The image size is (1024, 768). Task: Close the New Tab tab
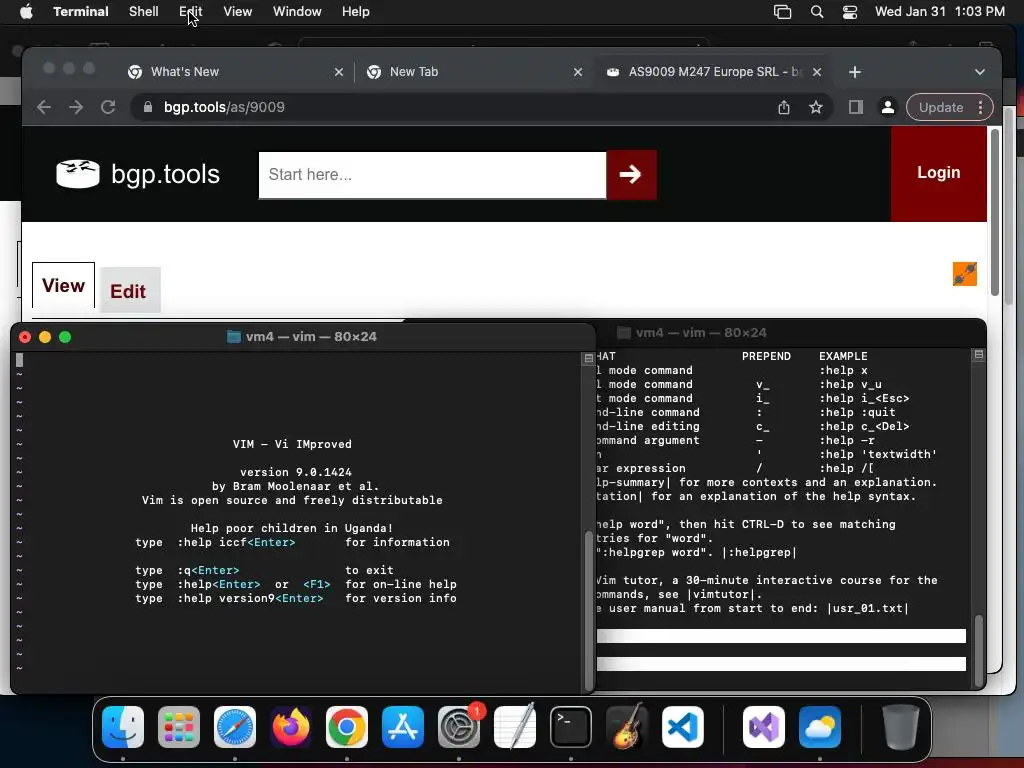pos(578,72)
